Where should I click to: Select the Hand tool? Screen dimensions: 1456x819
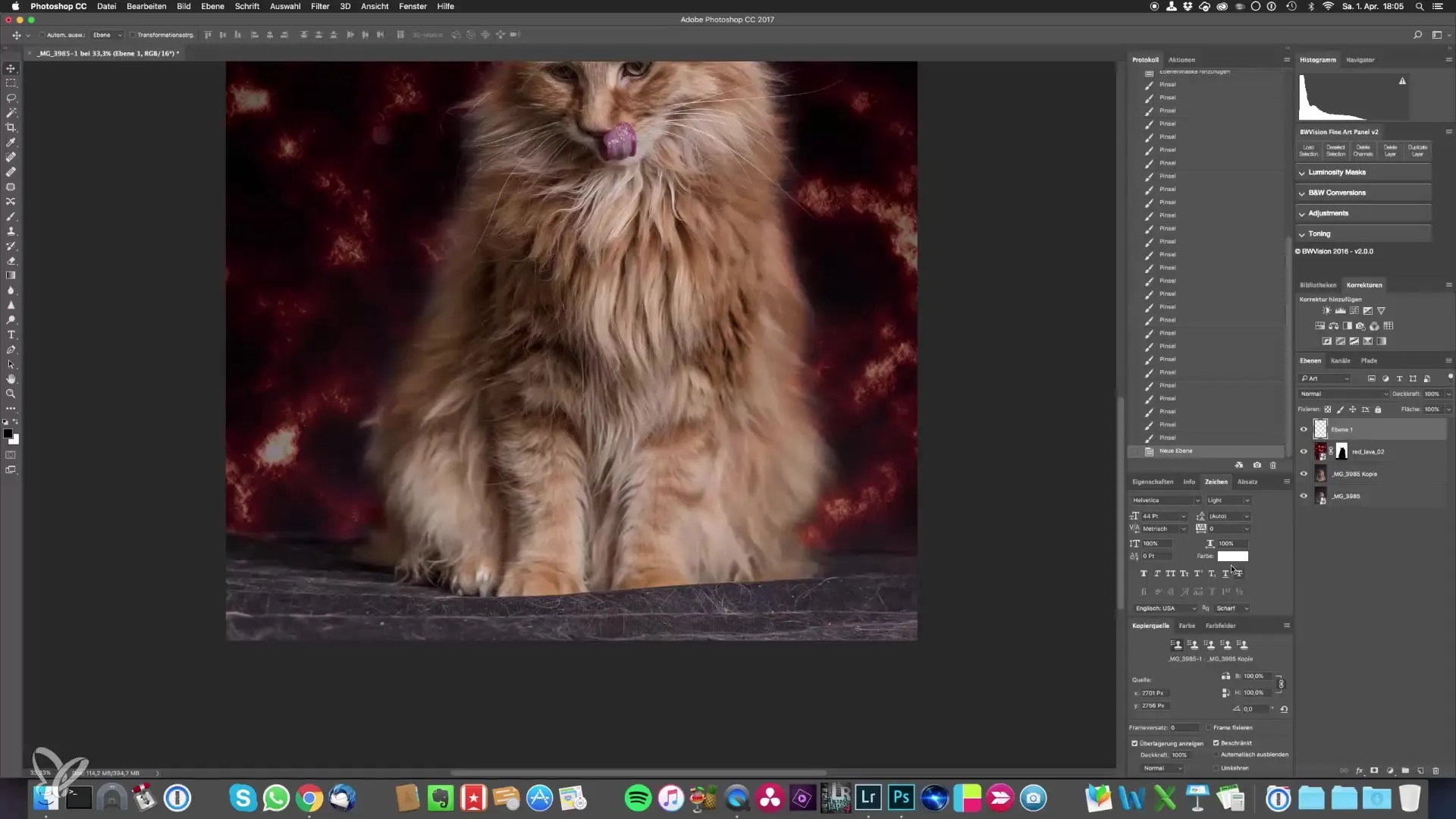click(11, 379)
